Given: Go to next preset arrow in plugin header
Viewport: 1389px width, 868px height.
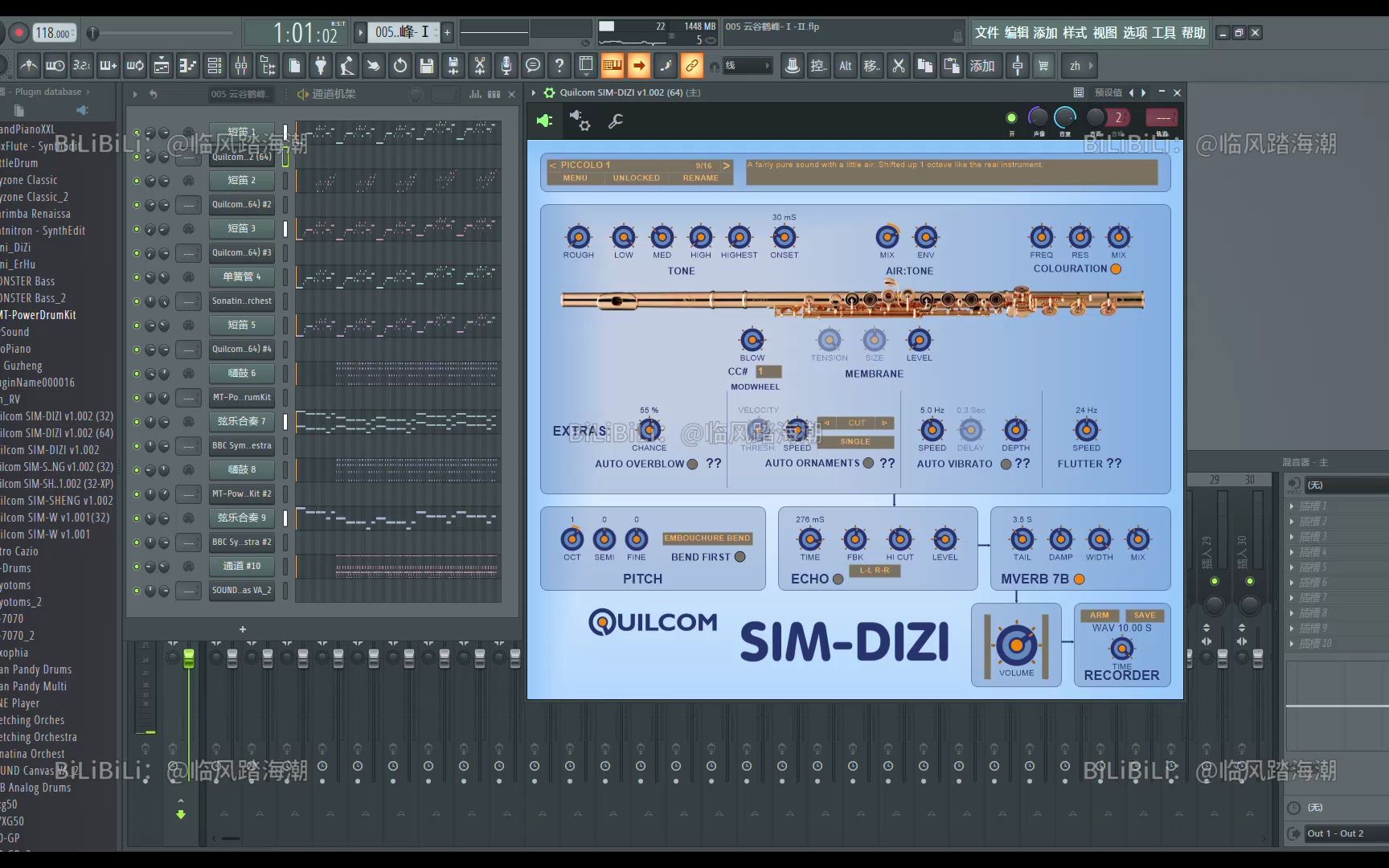Looking at the screenshot, I should (x=1144, y=92).
